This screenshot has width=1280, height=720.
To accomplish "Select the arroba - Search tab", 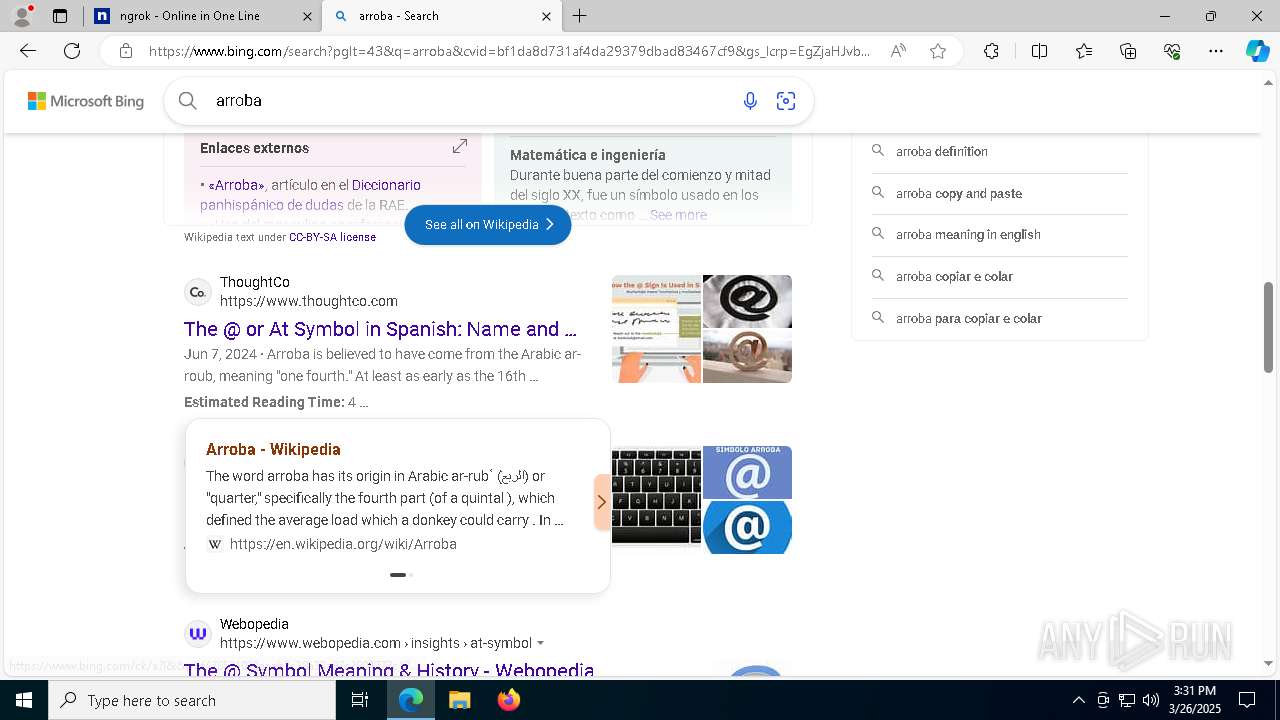I will tap(442, 16).
